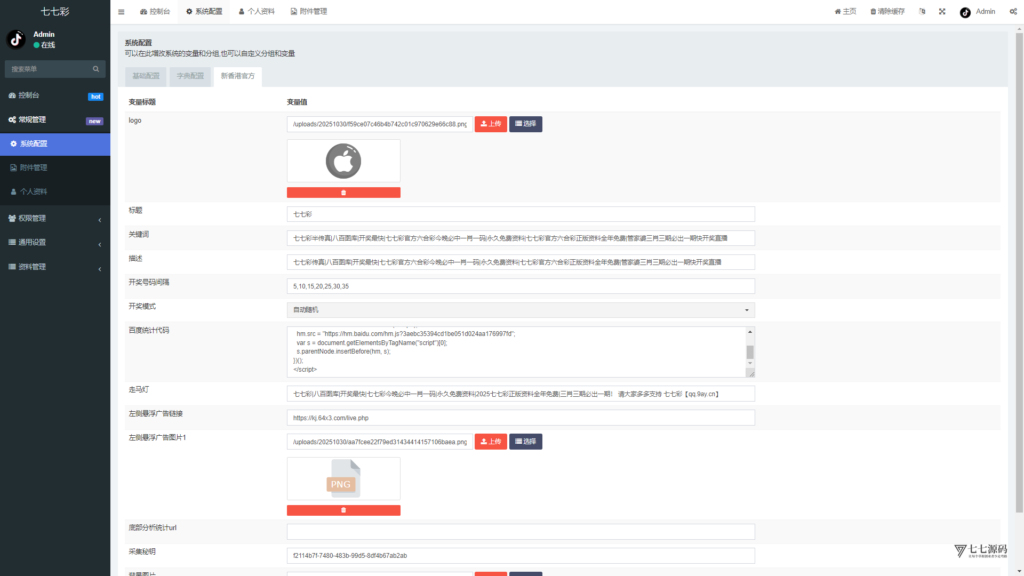1024x576 pixels.
Task: Open the 开奖模式 dropdown
Action: coord(520,310)
